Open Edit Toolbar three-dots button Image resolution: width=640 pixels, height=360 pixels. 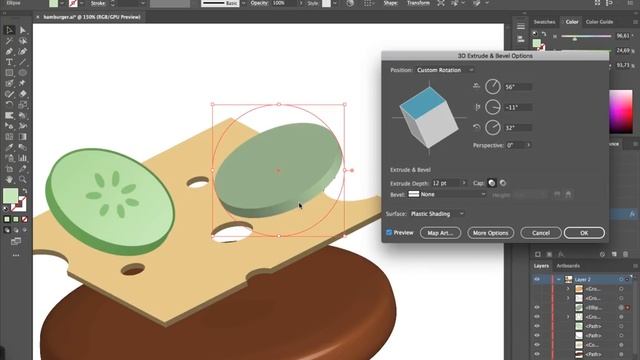pos(16,256)
